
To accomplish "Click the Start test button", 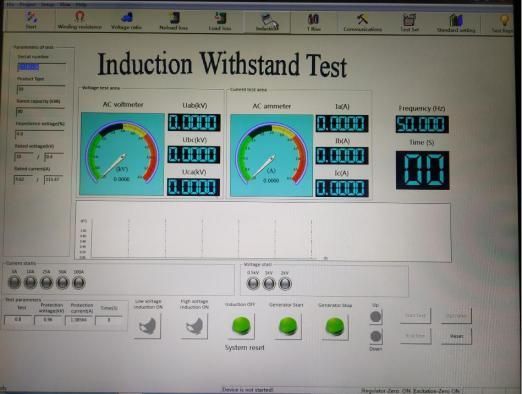I will tap(415, 315).
